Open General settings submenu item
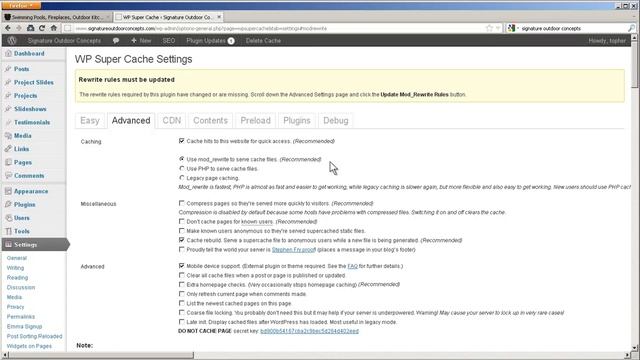This screenshot has height=360, width=640. tap(17, 258)
